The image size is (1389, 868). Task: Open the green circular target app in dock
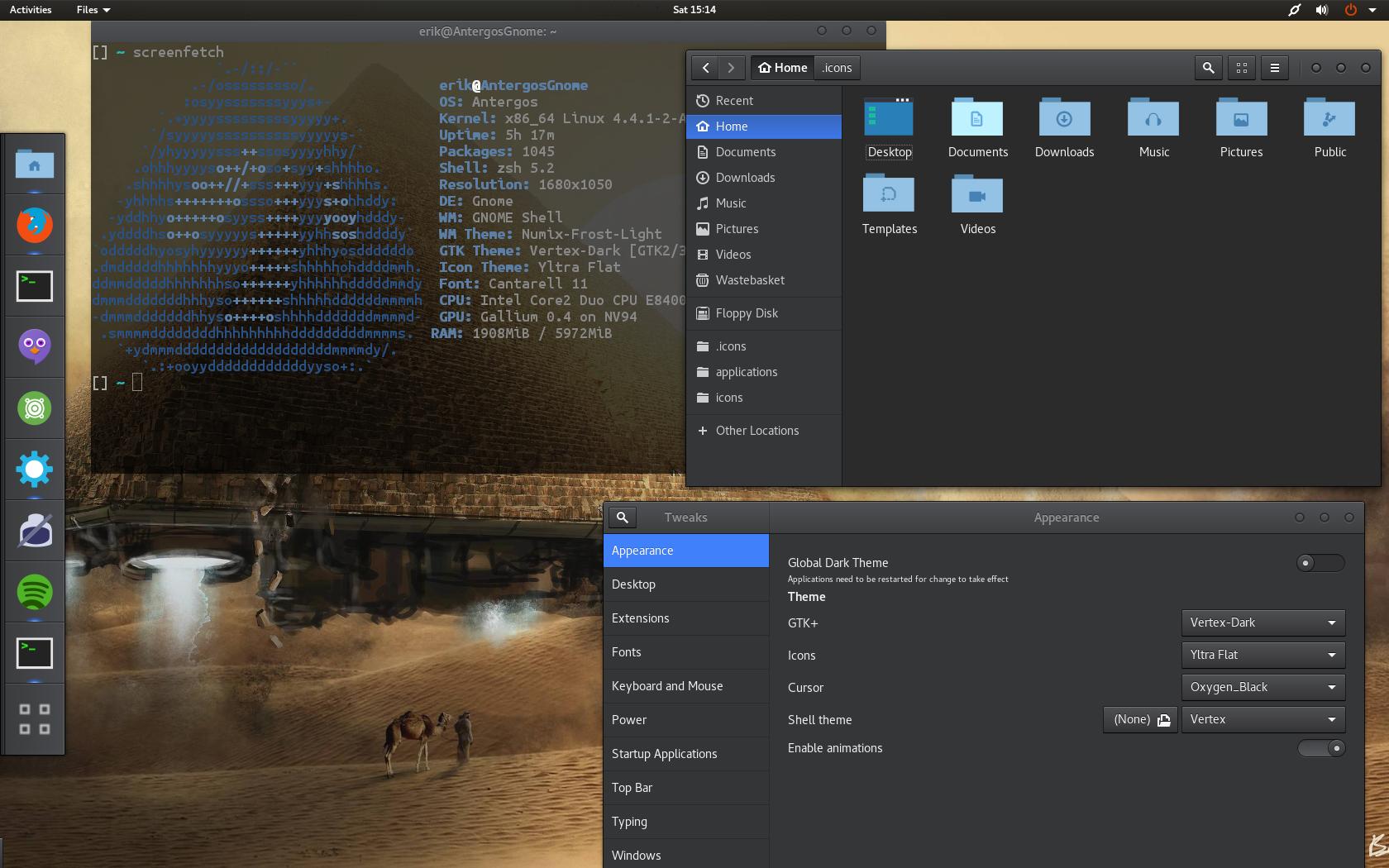35,408
